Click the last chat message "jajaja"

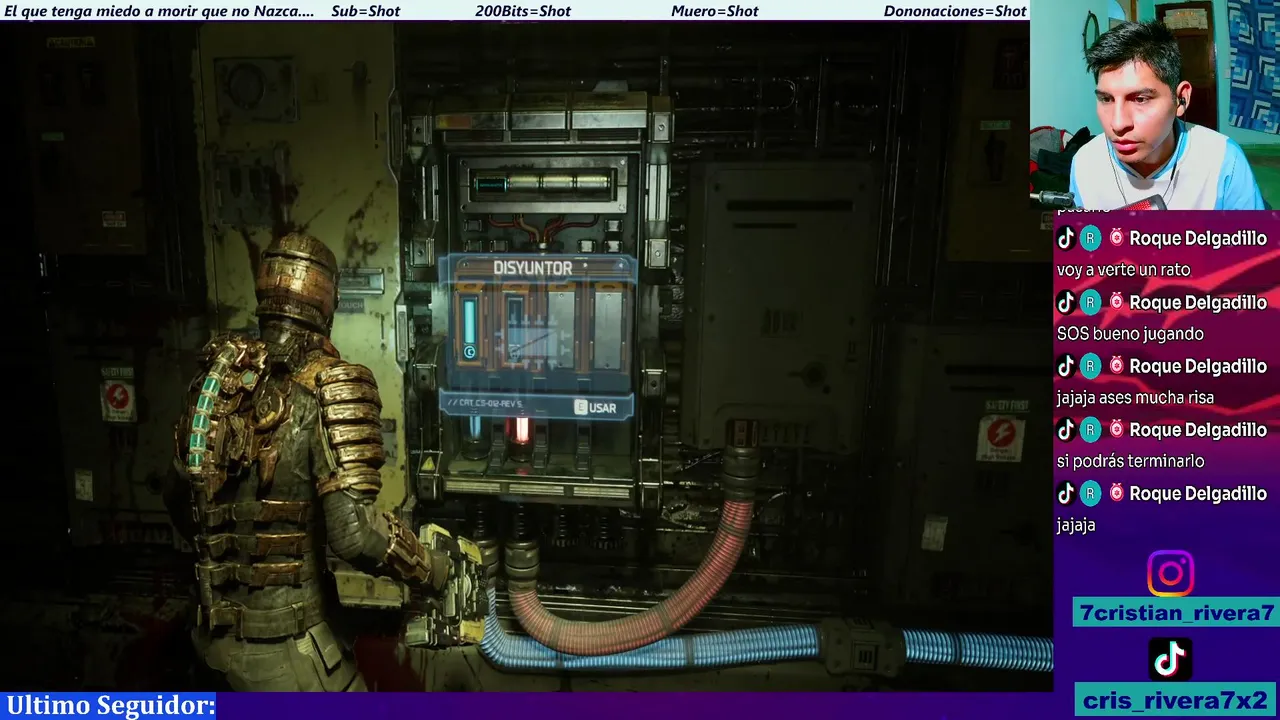coord(1076,525)
